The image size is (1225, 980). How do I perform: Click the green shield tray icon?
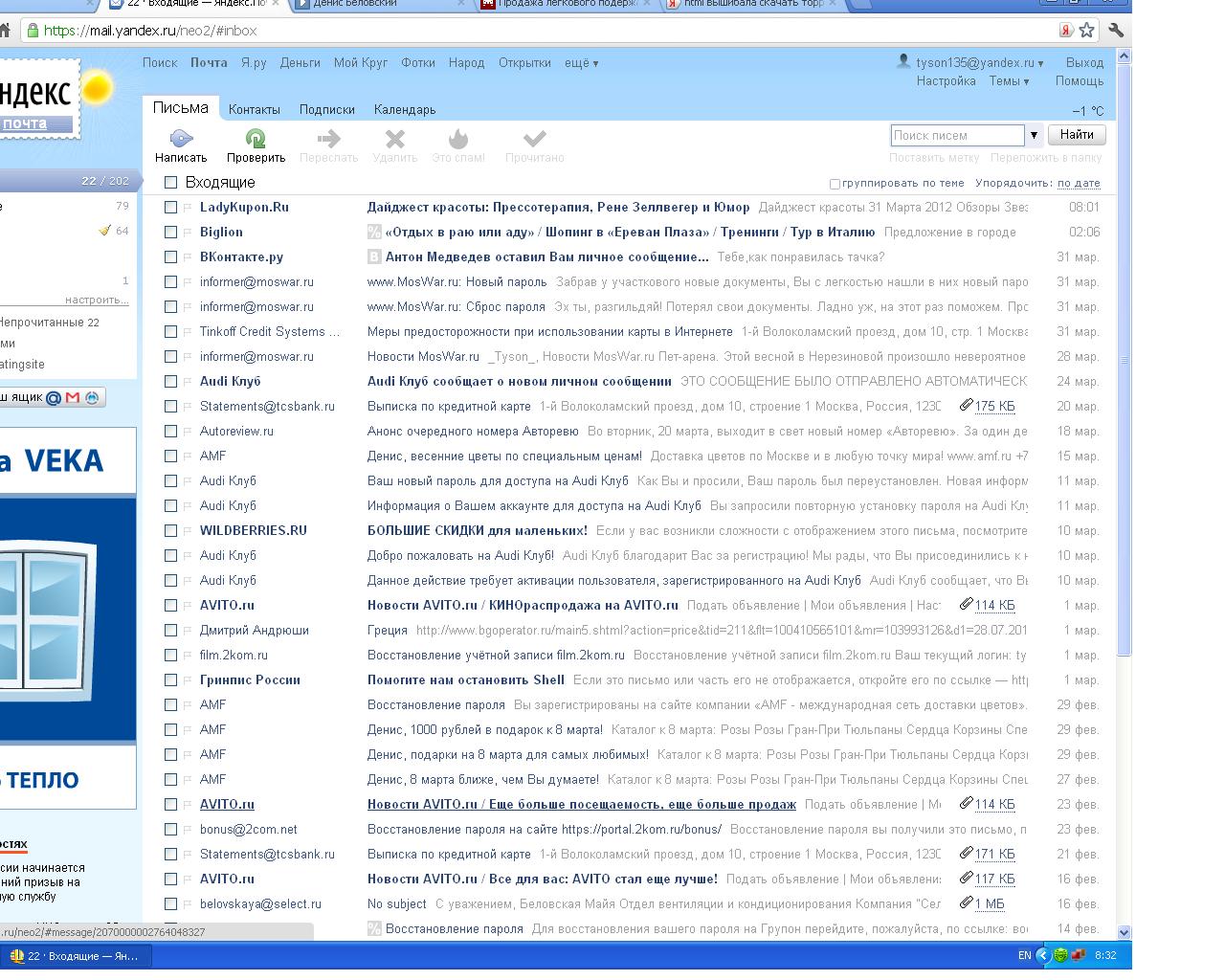pyautogui.click(x=1060, y=955)
